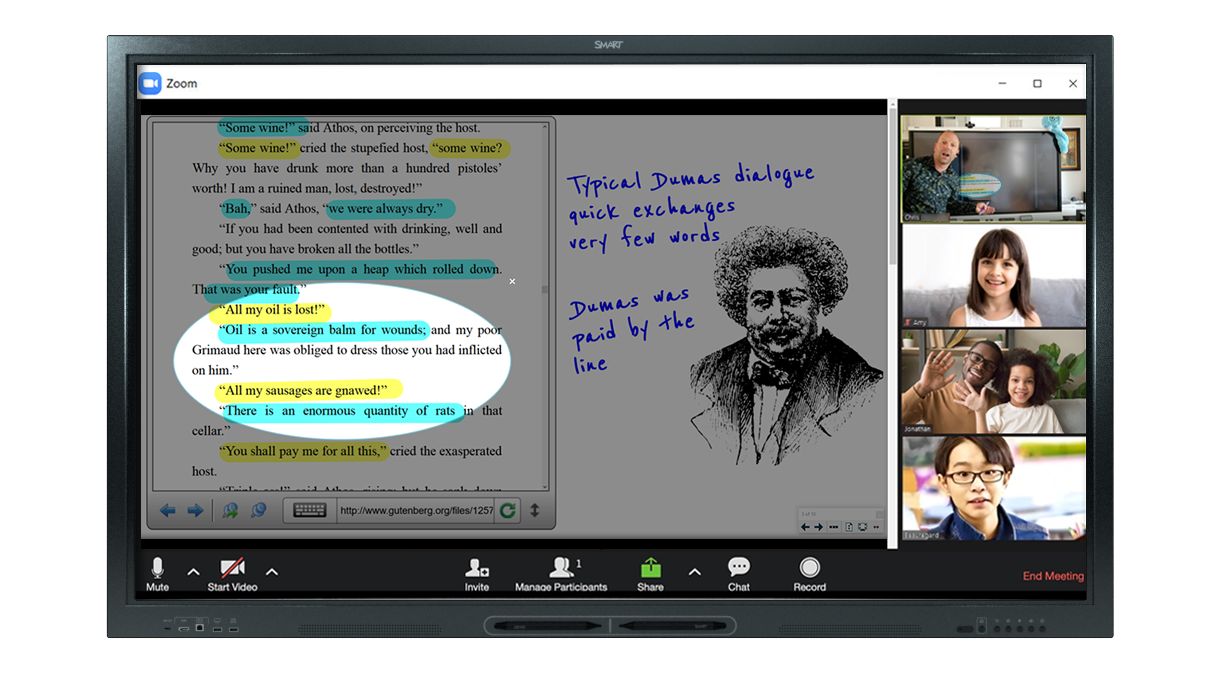This screenshot has width=1220, height=687.
Task: Start recording the meeting
Action: click(x=809, y=570)
